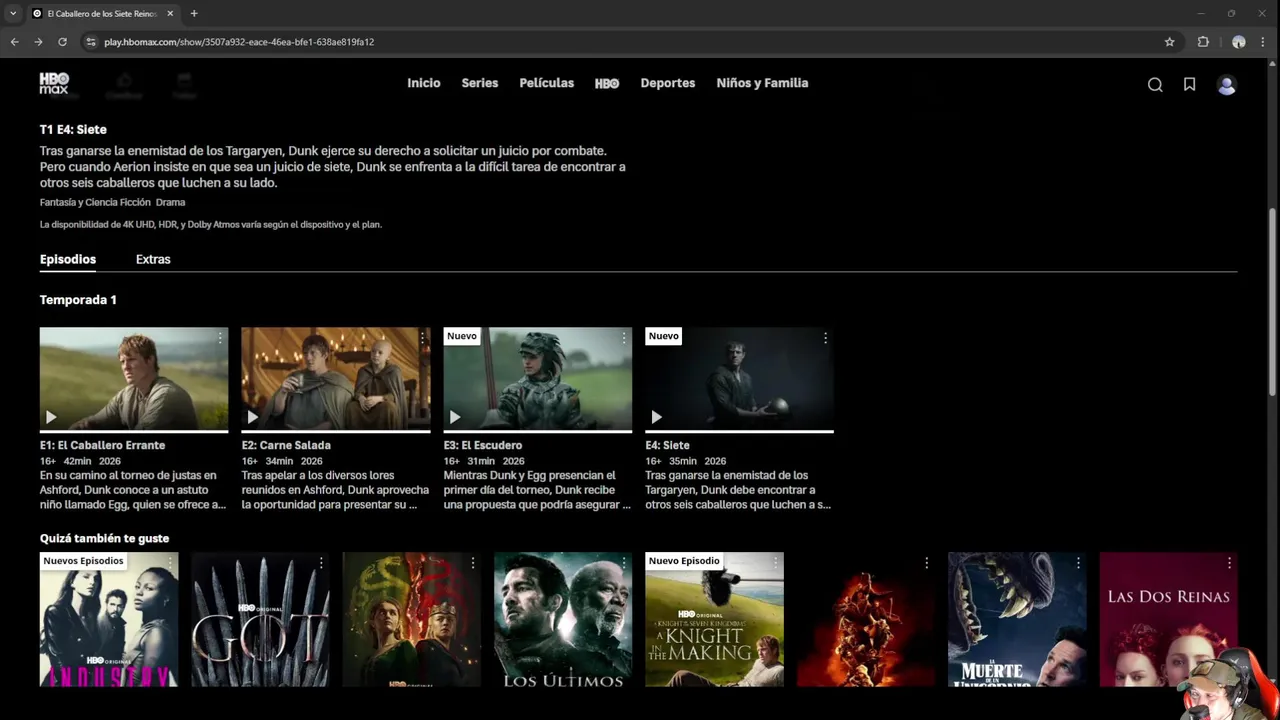
Task: Select the Episodios tab
Action: pyautogui.click(x=68, y=259)
